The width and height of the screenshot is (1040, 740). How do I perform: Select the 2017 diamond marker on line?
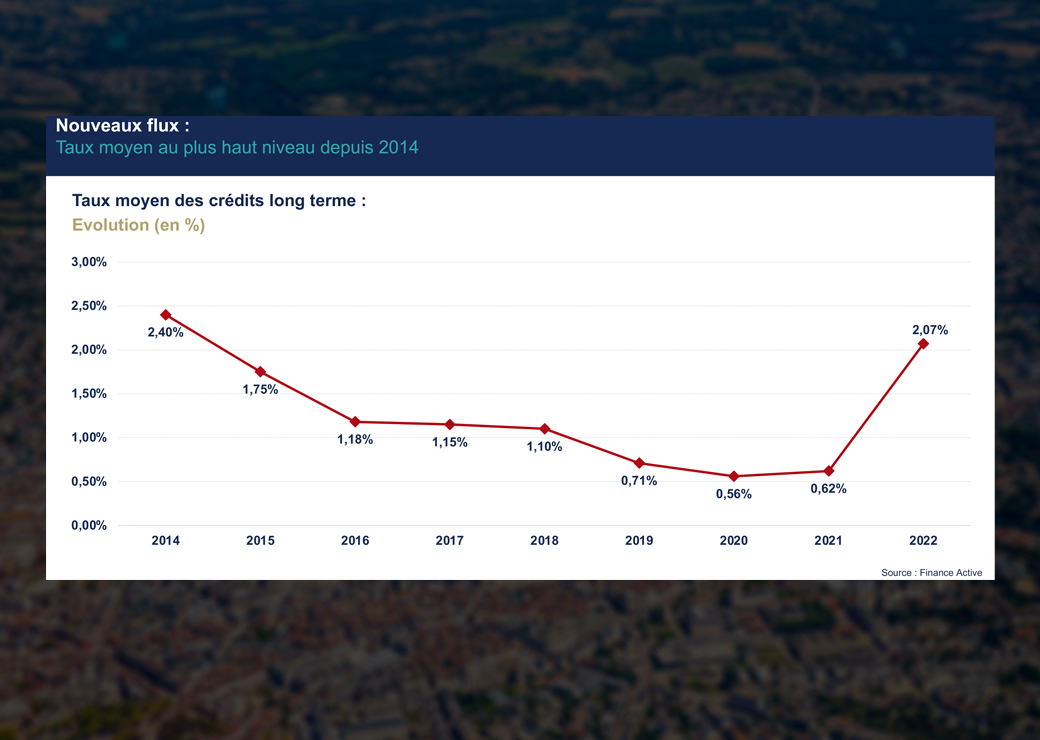click(450, 424)
